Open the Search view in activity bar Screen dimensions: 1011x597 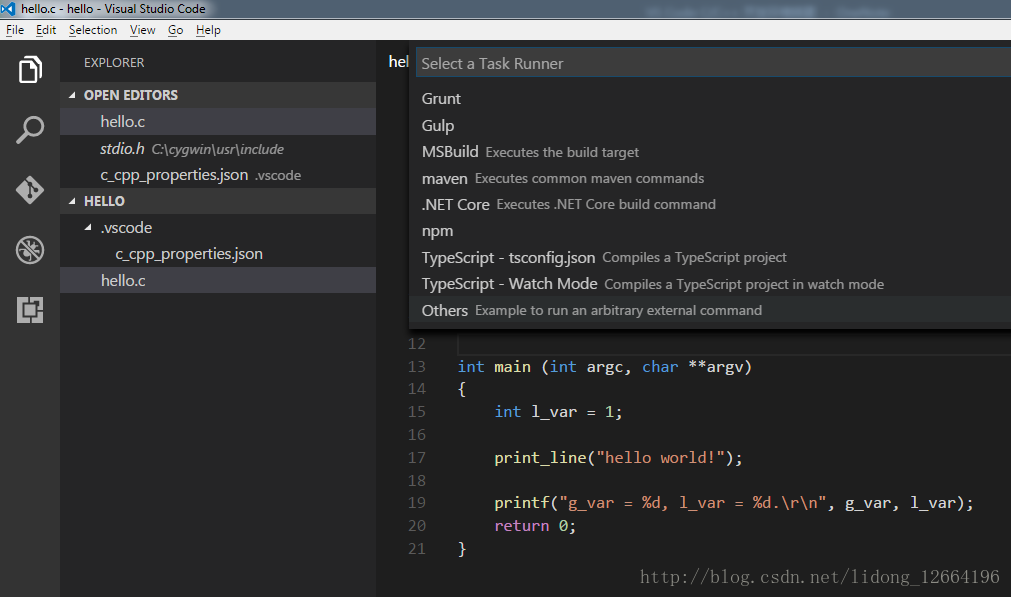click(x=30, y=130)
